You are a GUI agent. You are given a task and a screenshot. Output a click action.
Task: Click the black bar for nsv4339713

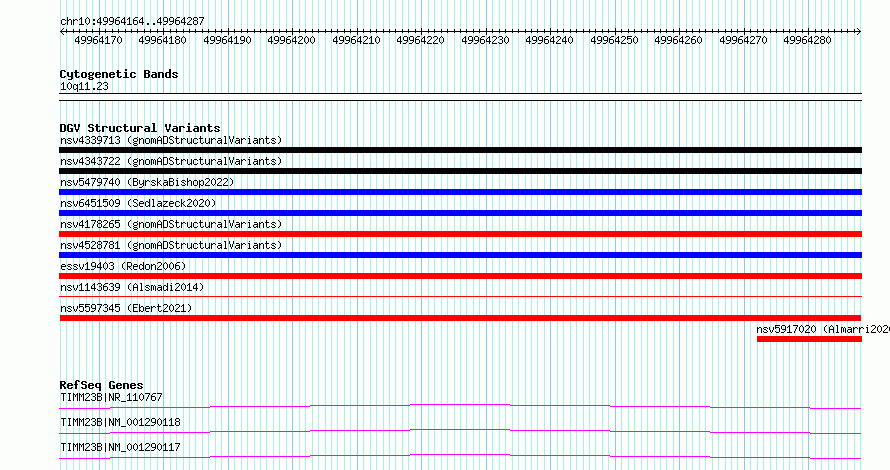[460, 150]
